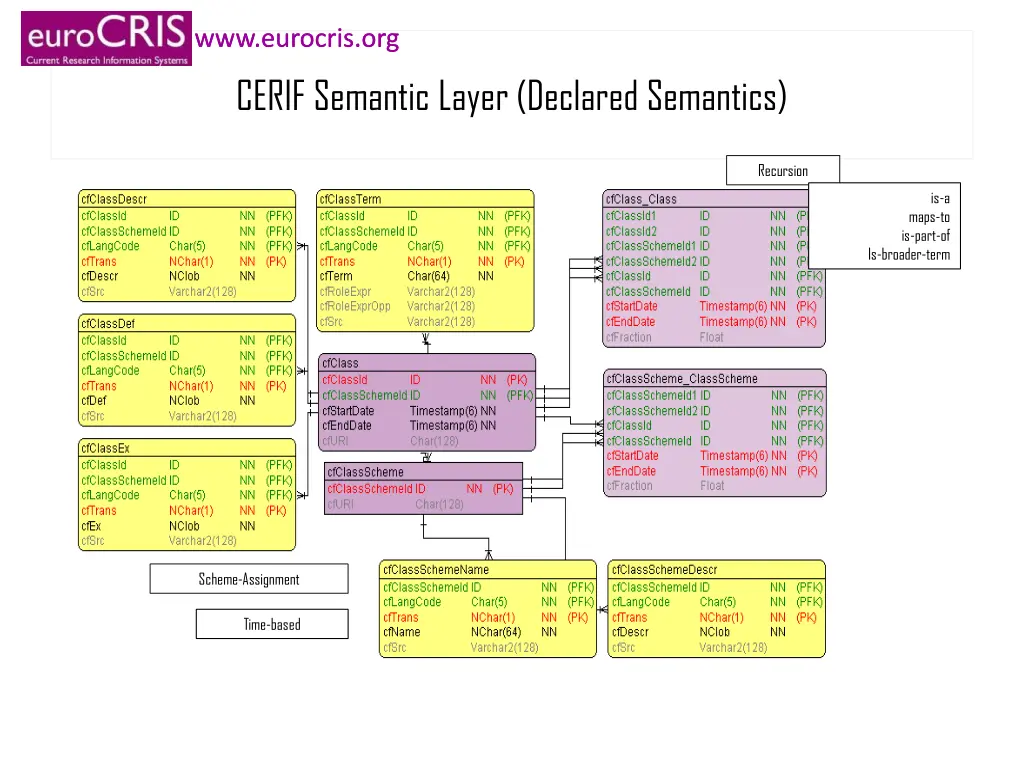1024x768 pixels.
Task: Click the cfName field in cfClassSchemeName
Action: (x=488, y=632)
